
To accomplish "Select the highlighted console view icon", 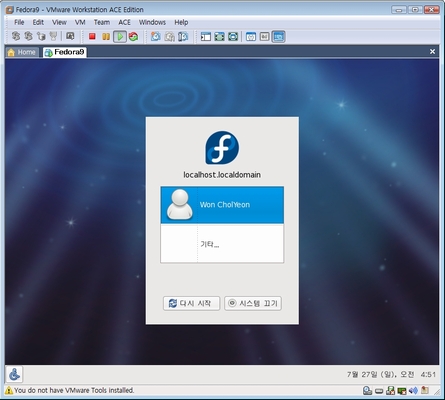I will (x=278, y=37).
